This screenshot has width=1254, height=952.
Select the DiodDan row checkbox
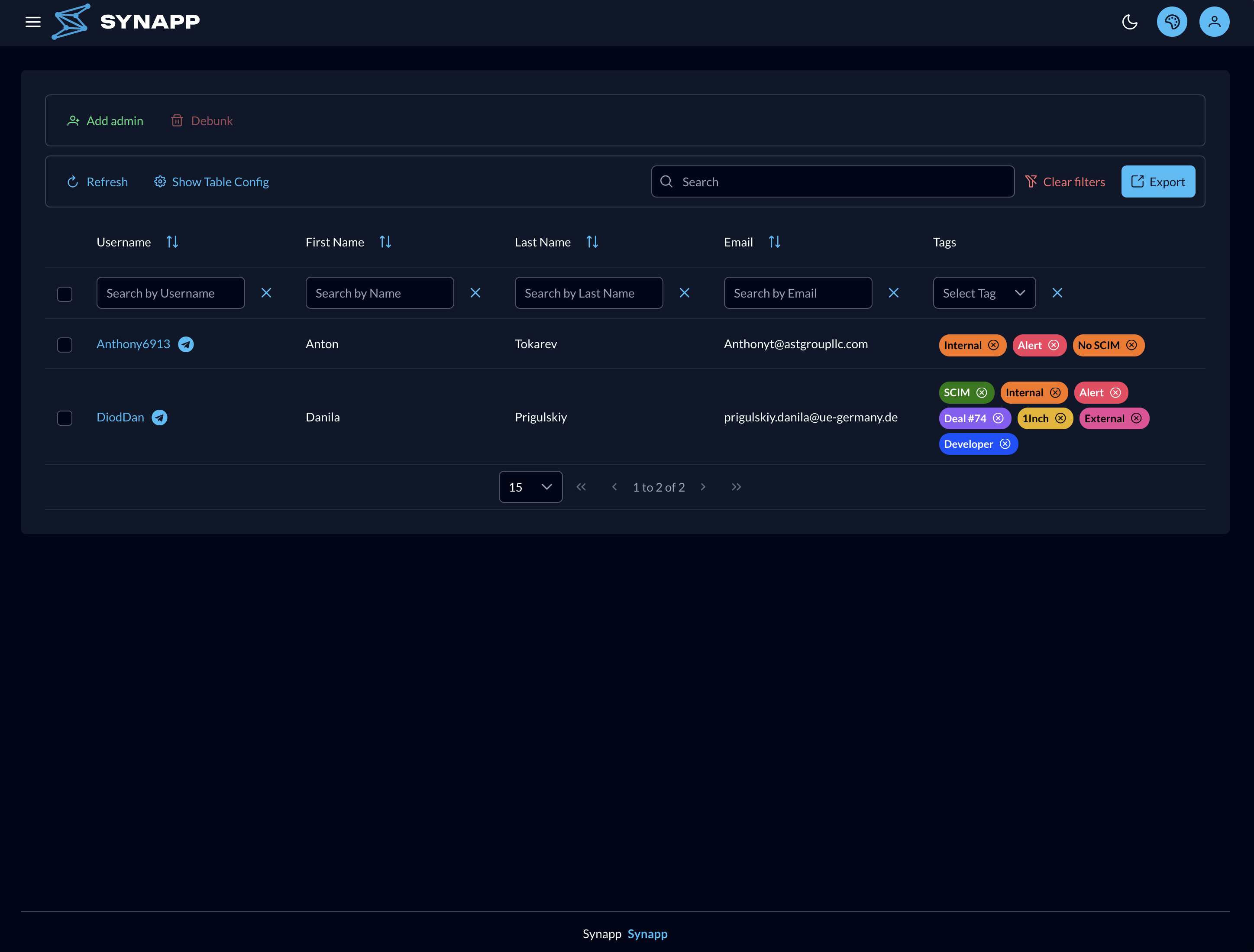pyautogui.click(x=65, y=418)
